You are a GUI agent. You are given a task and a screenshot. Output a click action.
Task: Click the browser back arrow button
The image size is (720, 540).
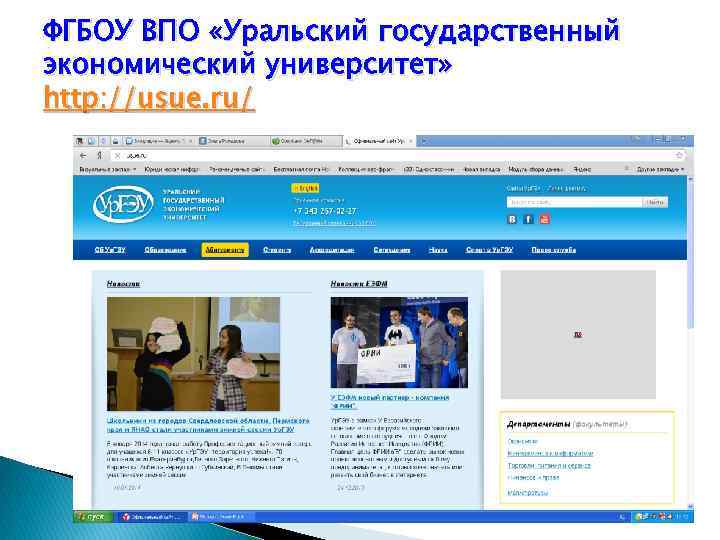(x=83, y=156)
